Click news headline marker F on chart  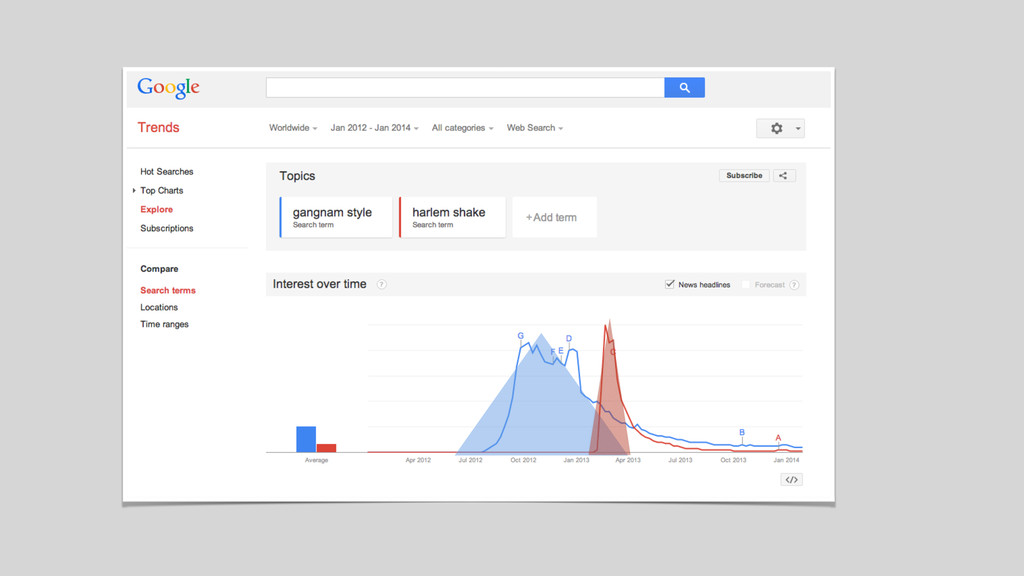coord(553,352)
